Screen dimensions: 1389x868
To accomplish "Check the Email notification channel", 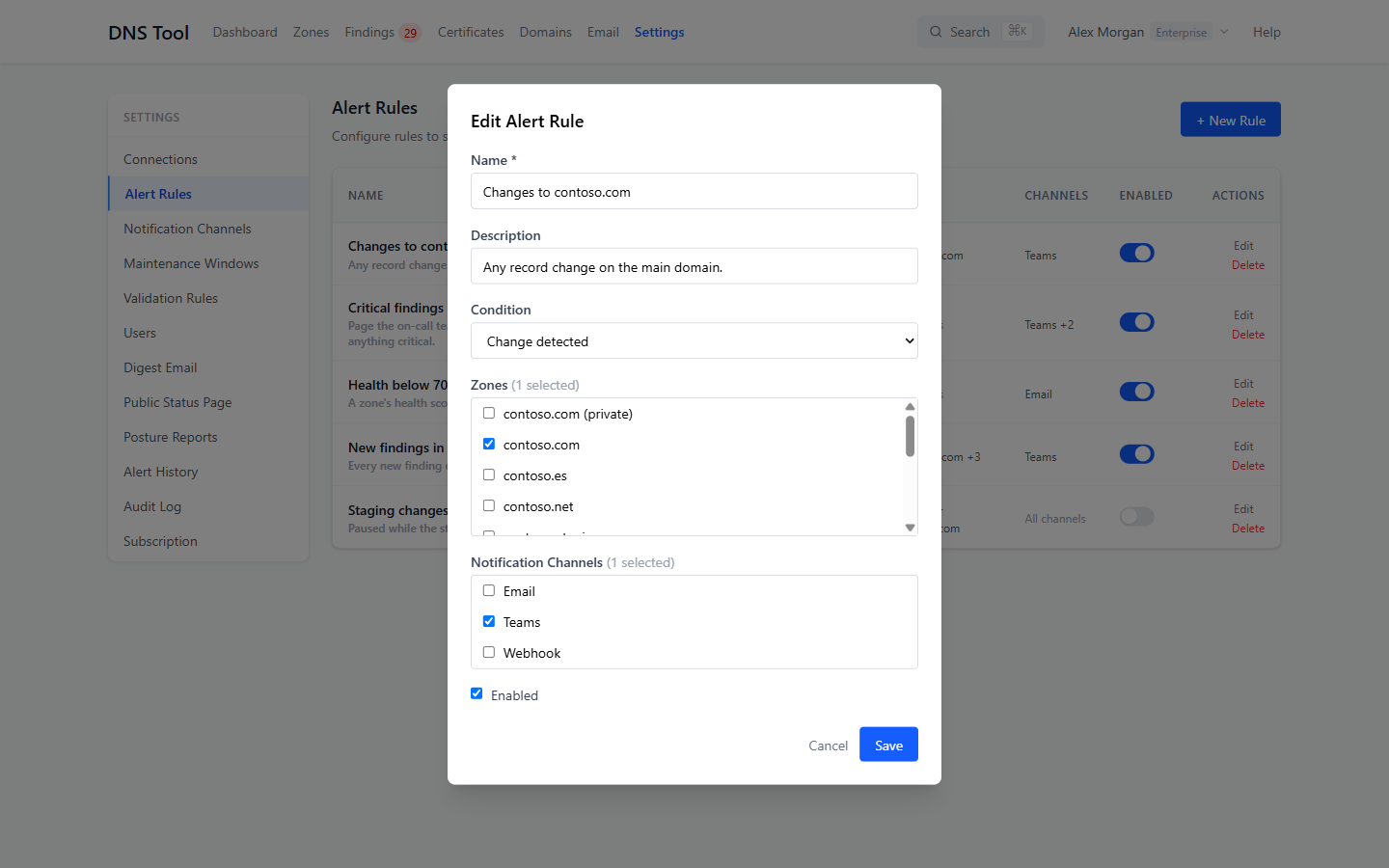I will [x=489, y=590].
